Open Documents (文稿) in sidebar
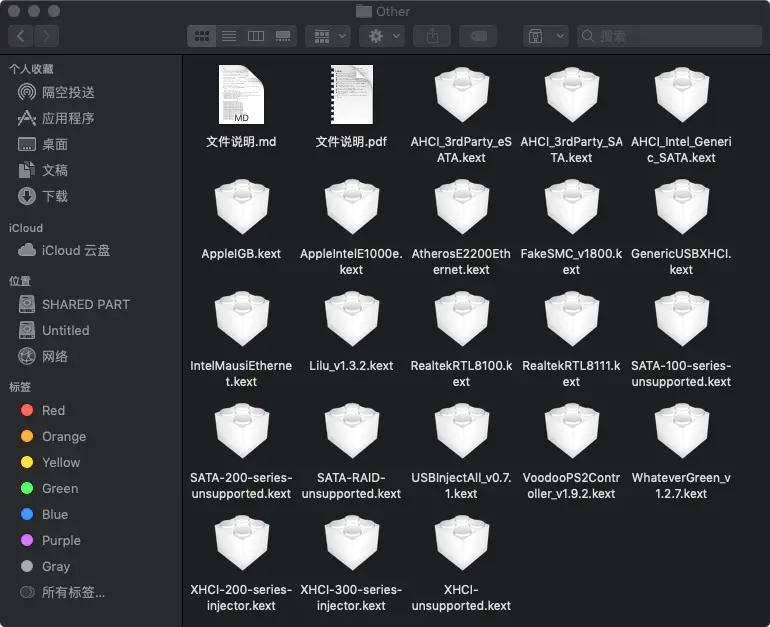 (43, 170)
